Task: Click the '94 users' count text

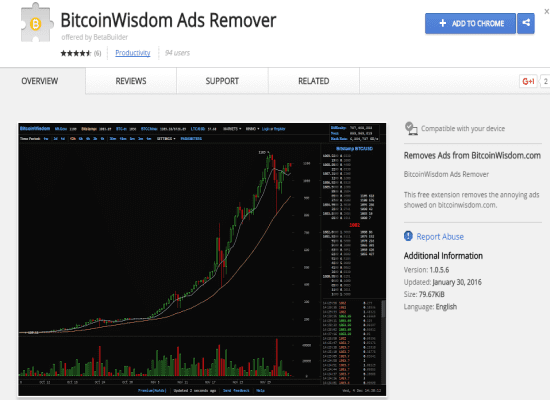Action: 177,53
